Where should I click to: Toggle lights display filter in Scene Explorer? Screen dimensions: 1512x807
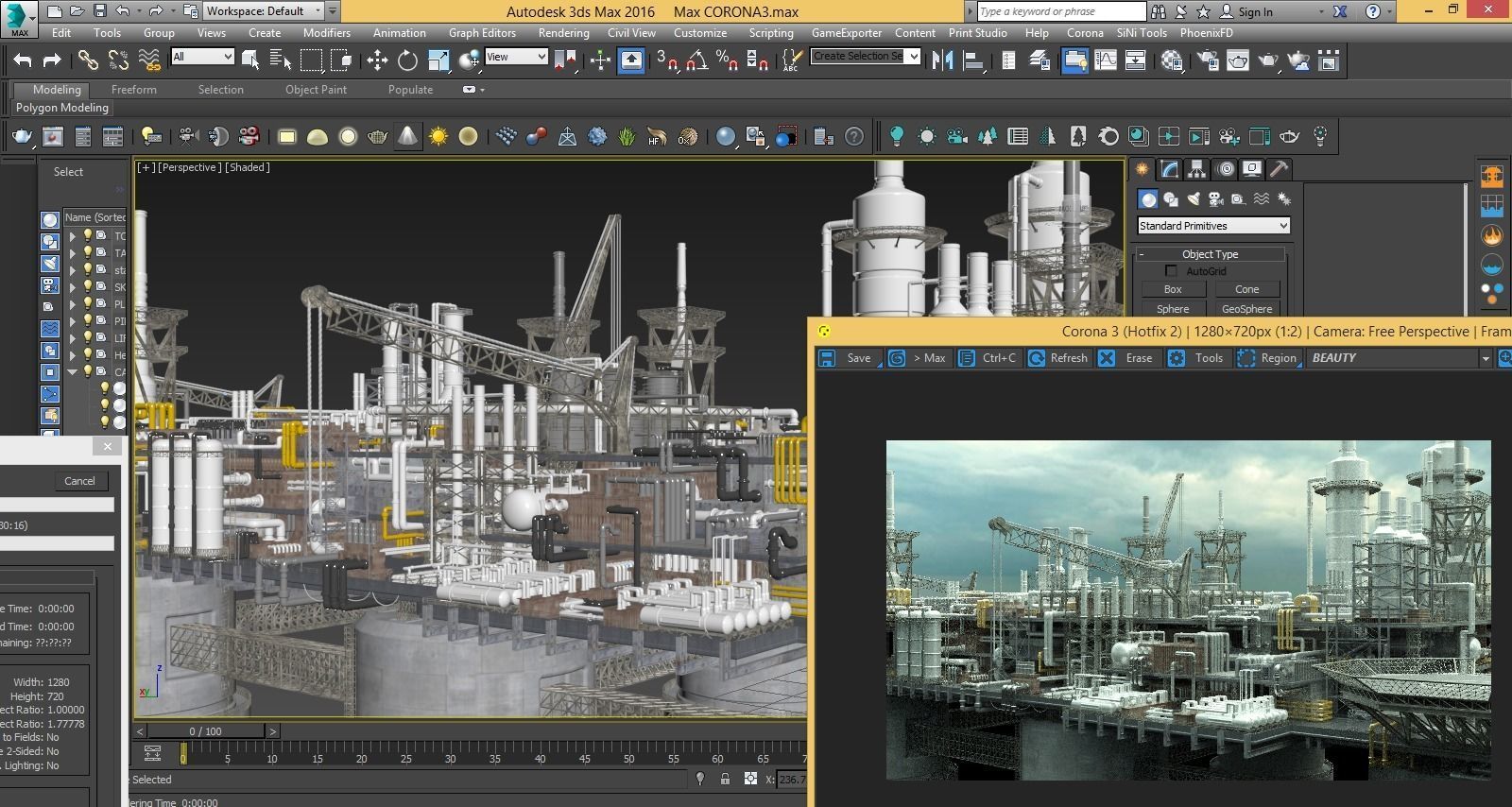[50, 264]
